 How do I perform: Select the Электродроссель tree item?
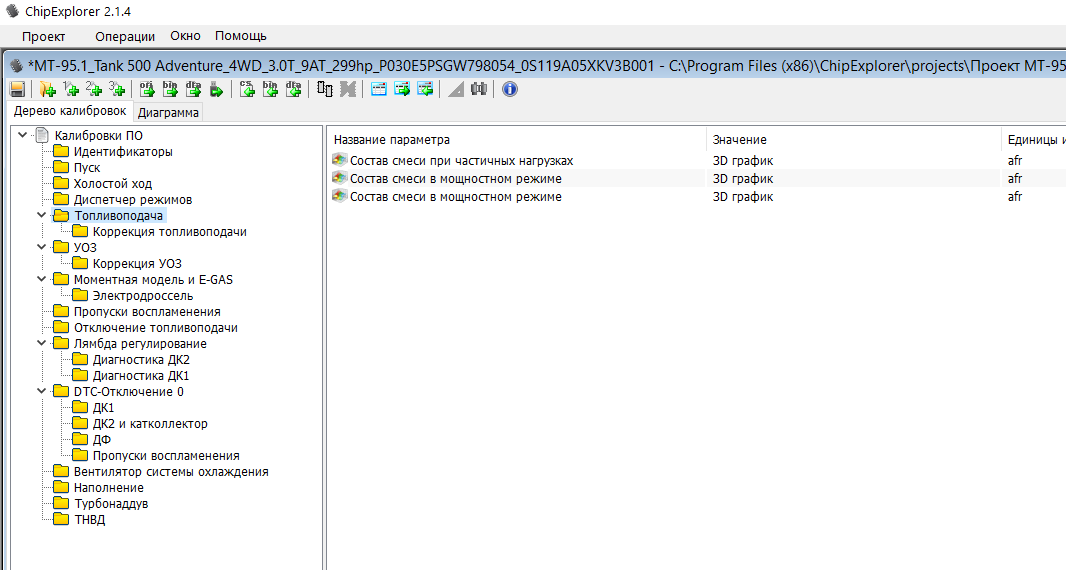(x=142, y=296)
